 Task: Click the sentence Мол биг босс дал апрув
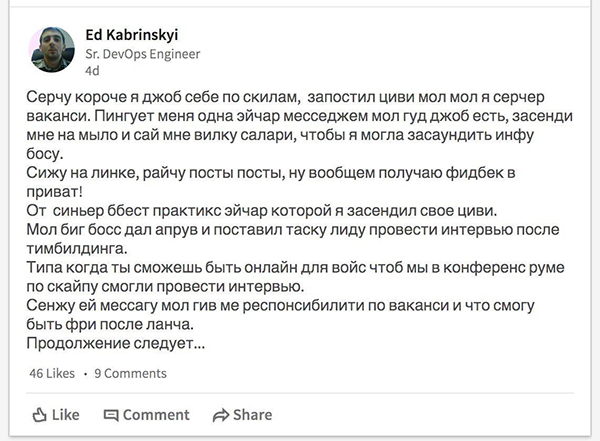tap(293, 239)
